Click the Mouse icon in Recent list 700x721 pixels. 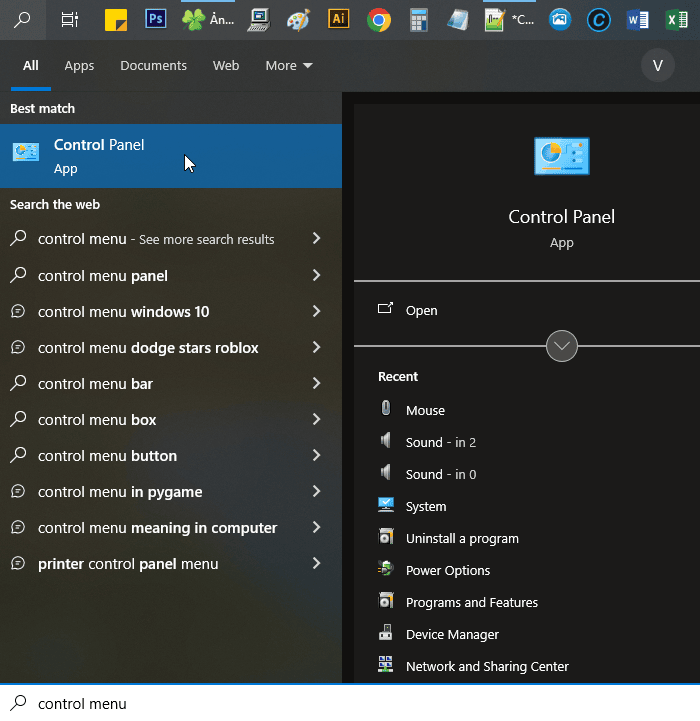(x=386, y=408)
